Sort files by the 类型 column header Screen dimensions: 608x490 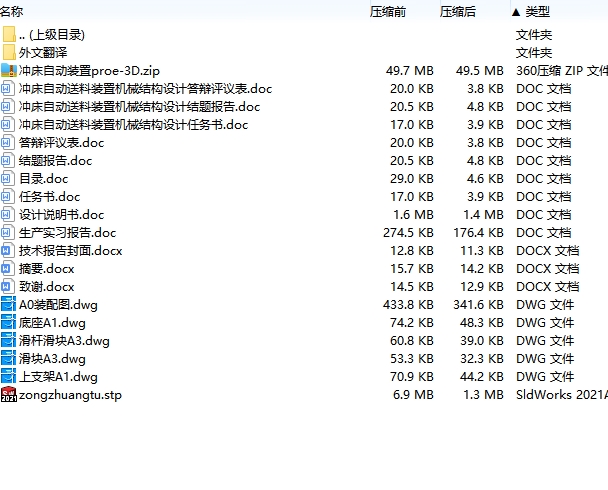point(537,12)
